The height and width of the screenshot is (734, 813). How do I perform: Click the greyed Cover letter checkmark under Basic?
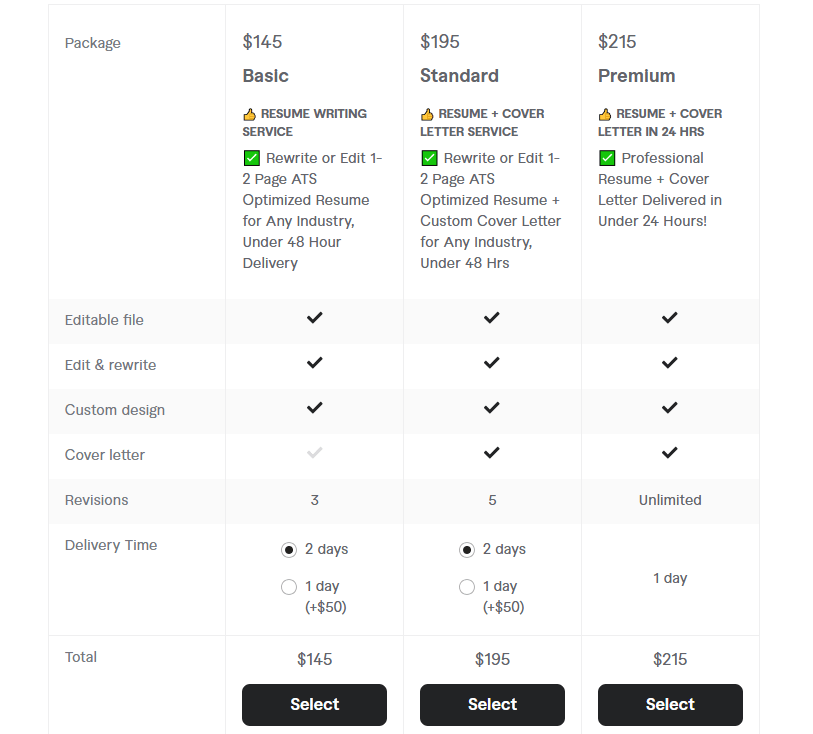315,453
